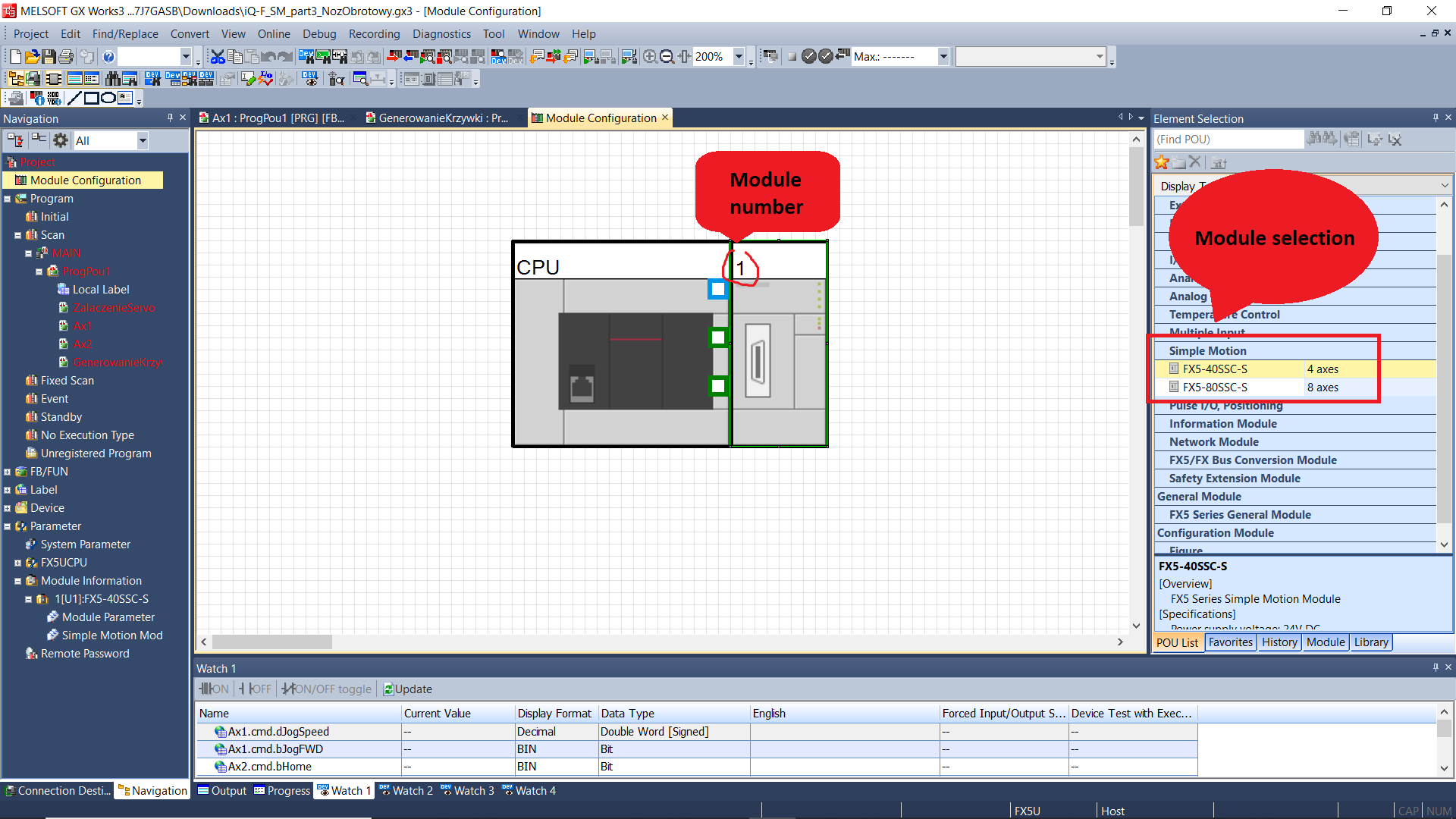The width and height of the screenshot is (1456, 819).
Task: Open the Display Target dropdown in Element Selection
Action: [x=1445, y=186]
